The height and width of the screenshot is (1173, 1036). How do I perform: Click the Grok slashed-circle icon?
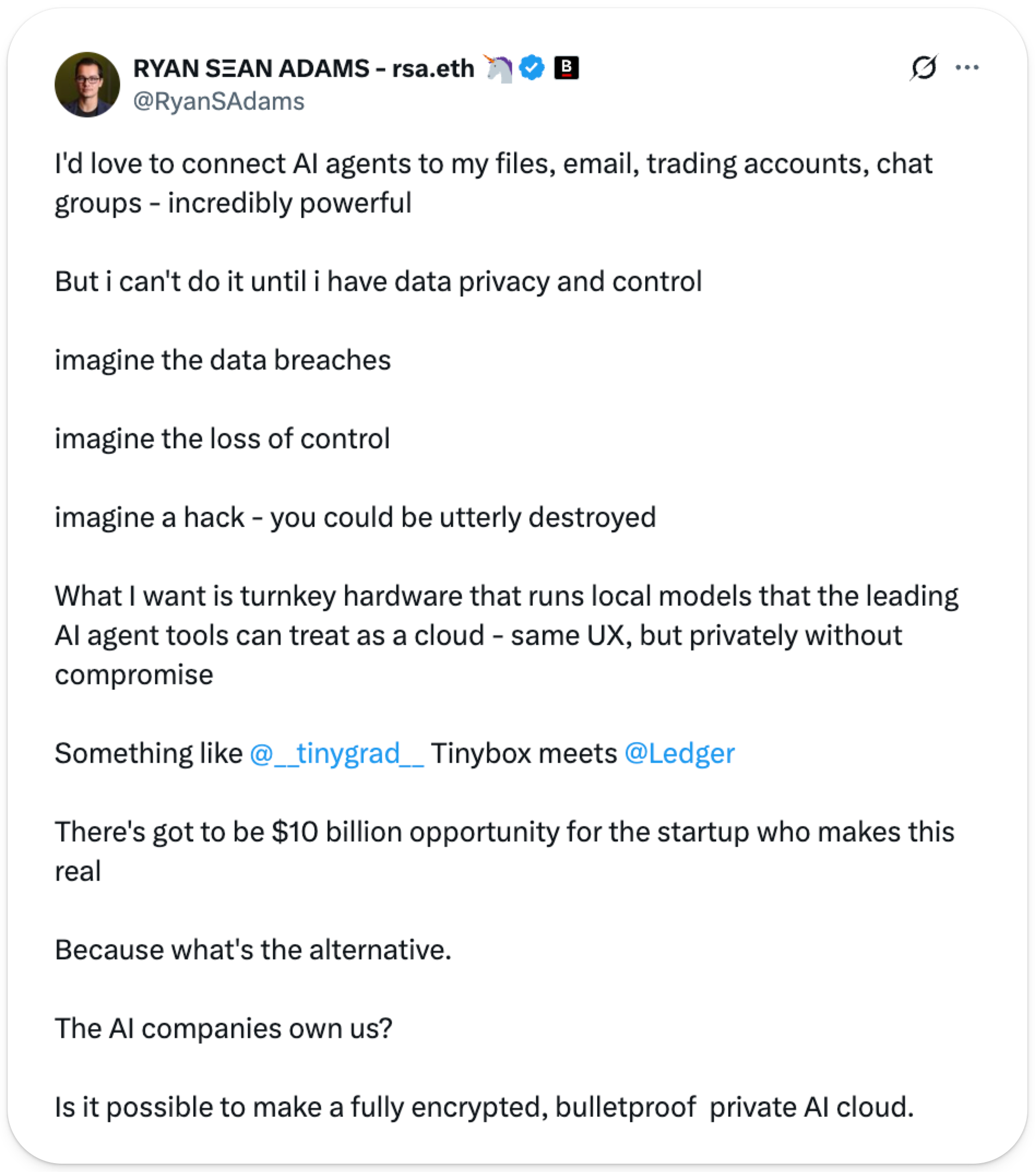click(923, 68)
